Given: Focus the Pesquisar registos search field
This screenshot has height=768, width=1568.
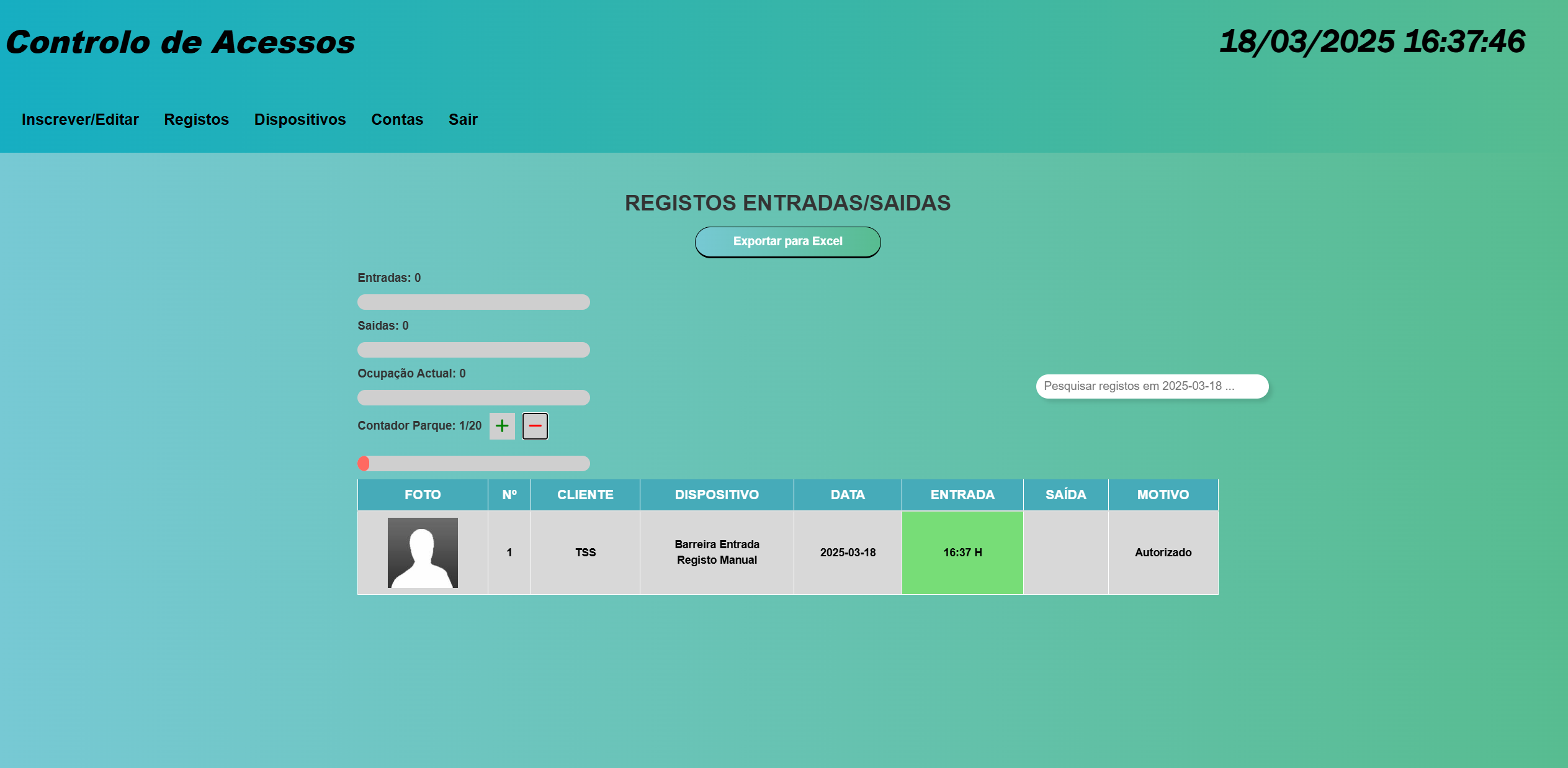Looking at the screenshot, I should [1152, 386].
